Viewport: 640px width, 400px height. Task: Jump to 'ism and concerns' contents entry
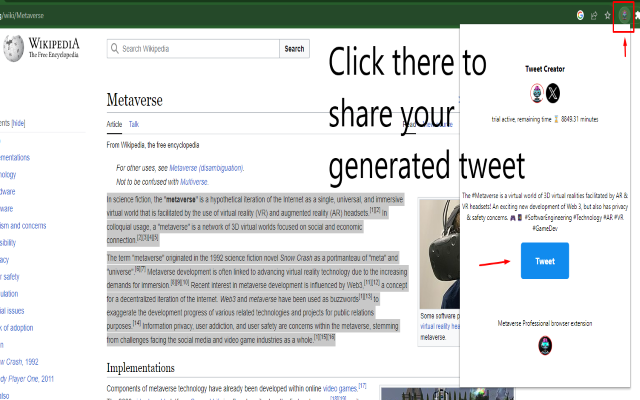coord(23,226)
